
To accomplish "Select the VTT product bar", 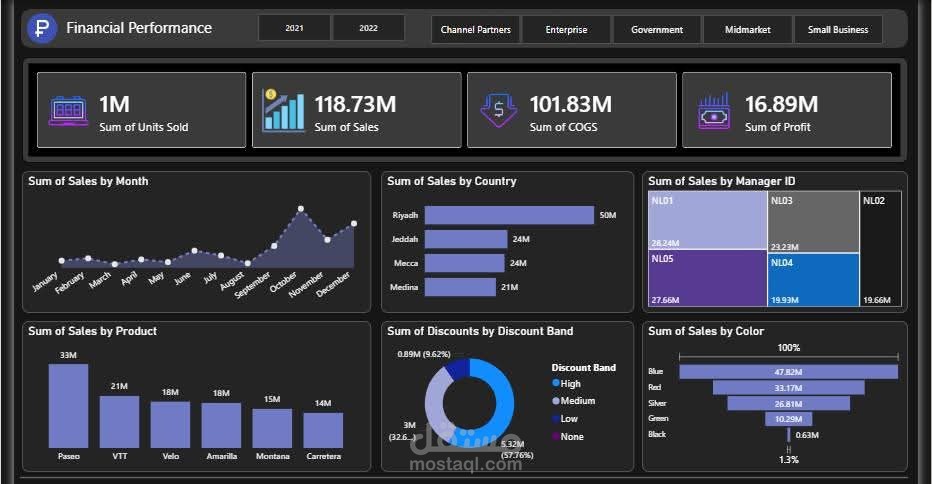I will click(119, 422).
